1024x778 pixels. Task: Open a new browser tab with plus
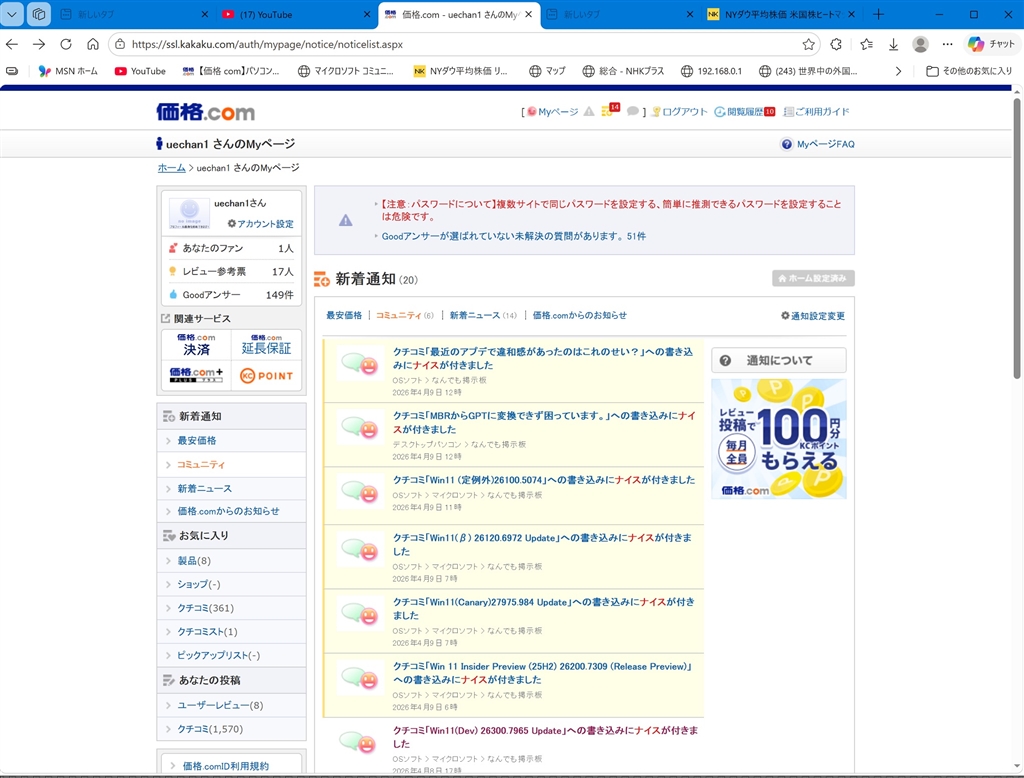coord(878,14)
